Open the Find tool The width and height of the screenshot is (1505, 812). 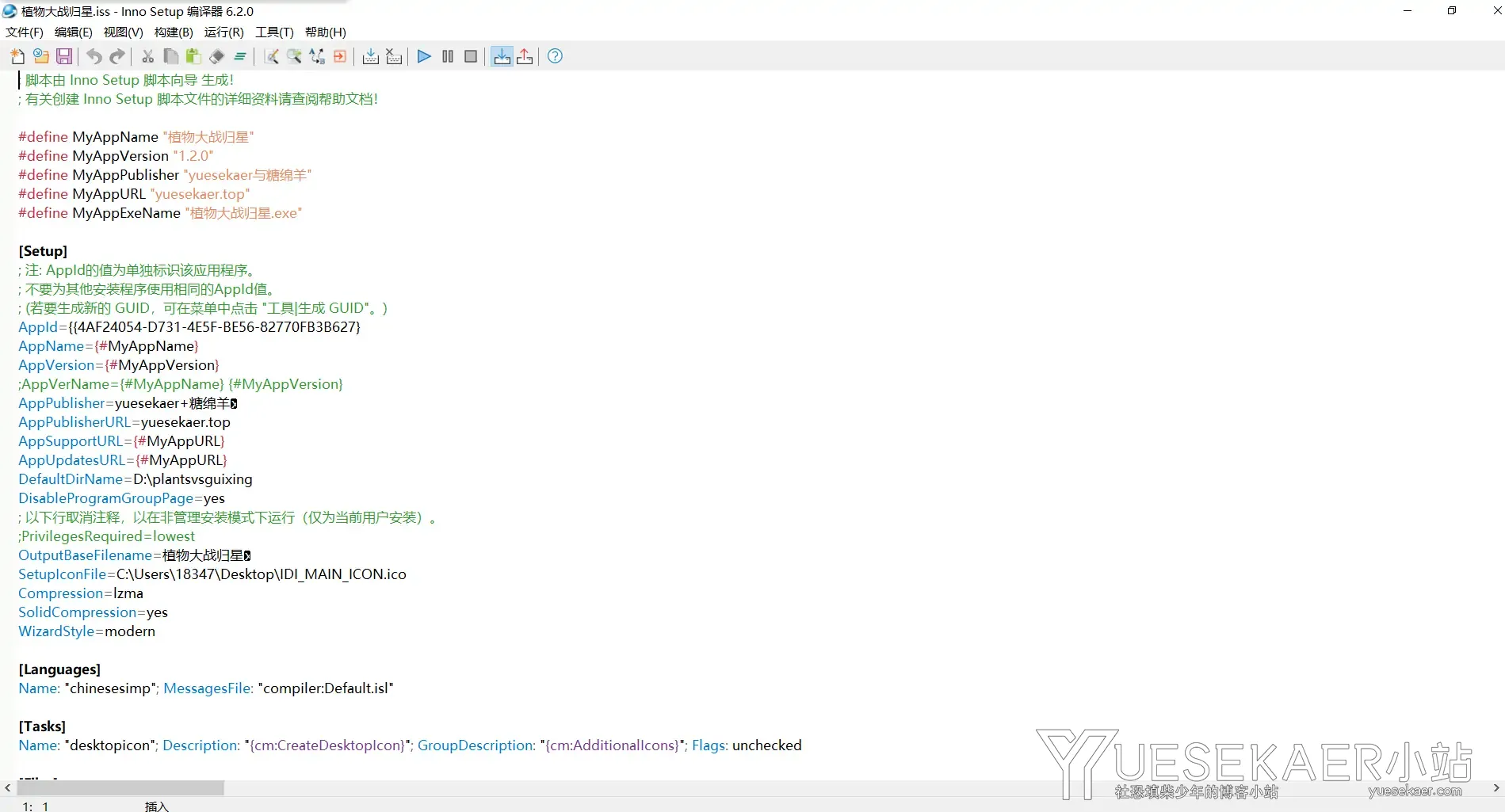271,56
